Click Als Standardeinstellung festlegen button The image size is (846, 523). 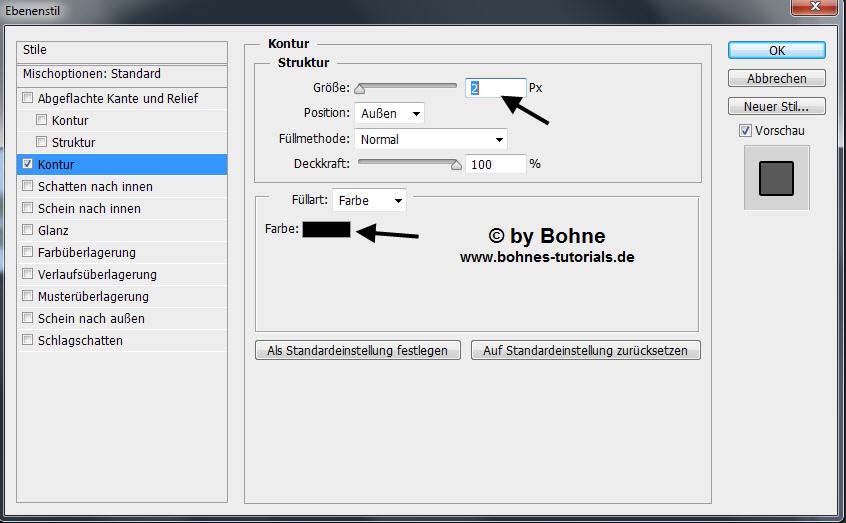pos(358,350)
